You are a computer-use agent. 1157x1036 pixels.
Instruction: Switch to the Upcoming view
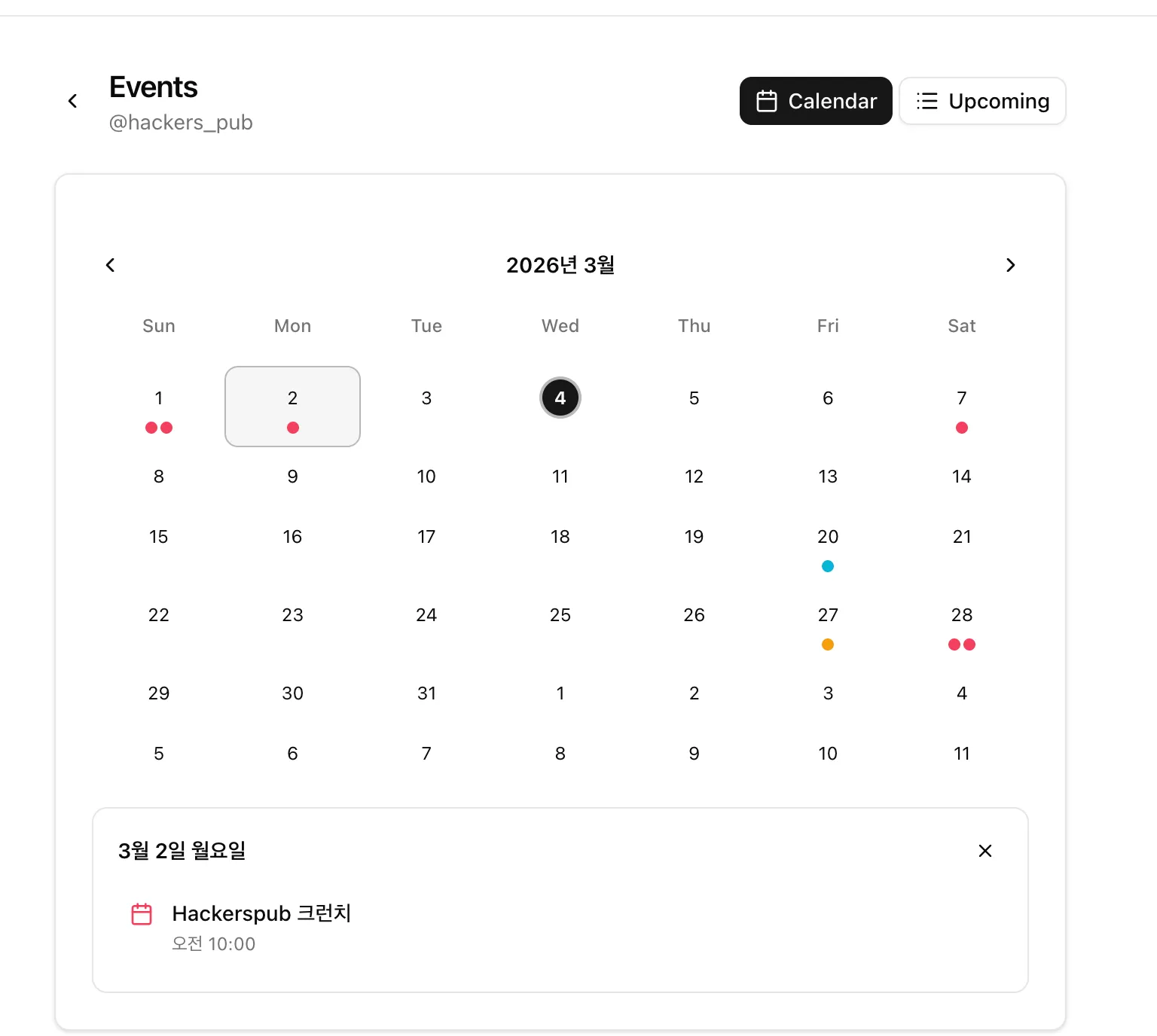point(982,101)
